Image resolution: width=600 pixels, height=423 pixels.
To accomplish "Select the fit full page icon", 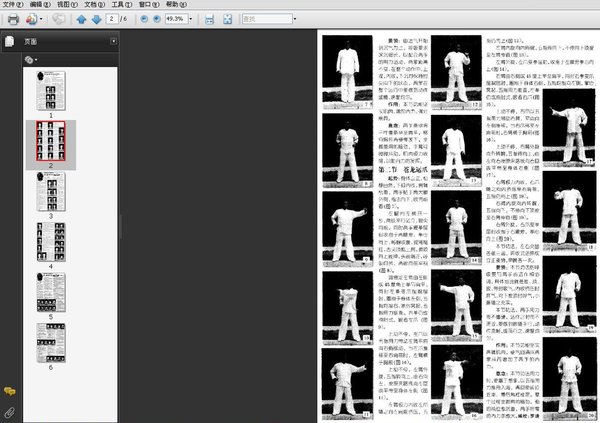I will click(x=228, y=19).
